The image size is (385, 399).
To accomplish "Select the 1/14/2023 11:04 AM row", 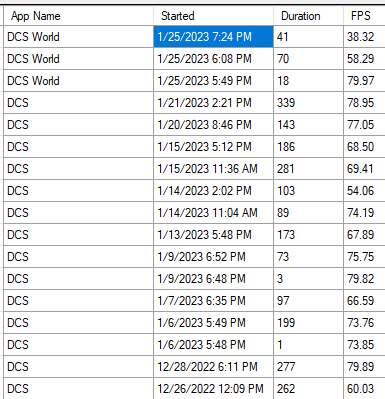I will (194, 212).
